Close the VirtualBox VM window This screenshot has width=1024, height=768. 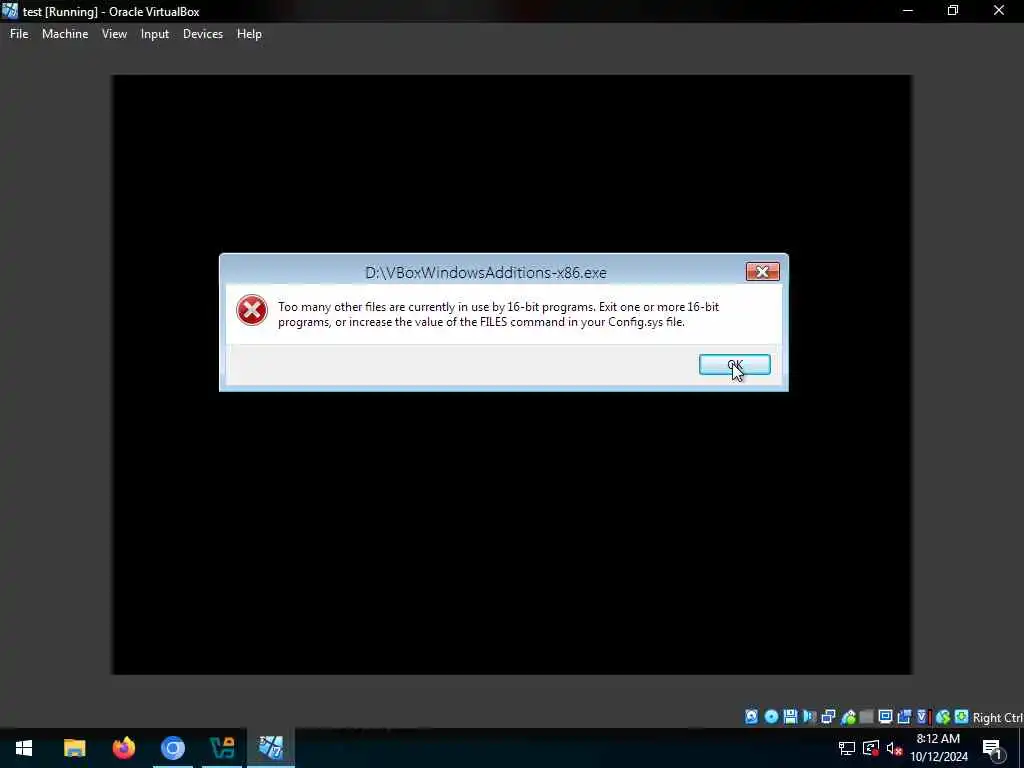click(x=999, y=10)
